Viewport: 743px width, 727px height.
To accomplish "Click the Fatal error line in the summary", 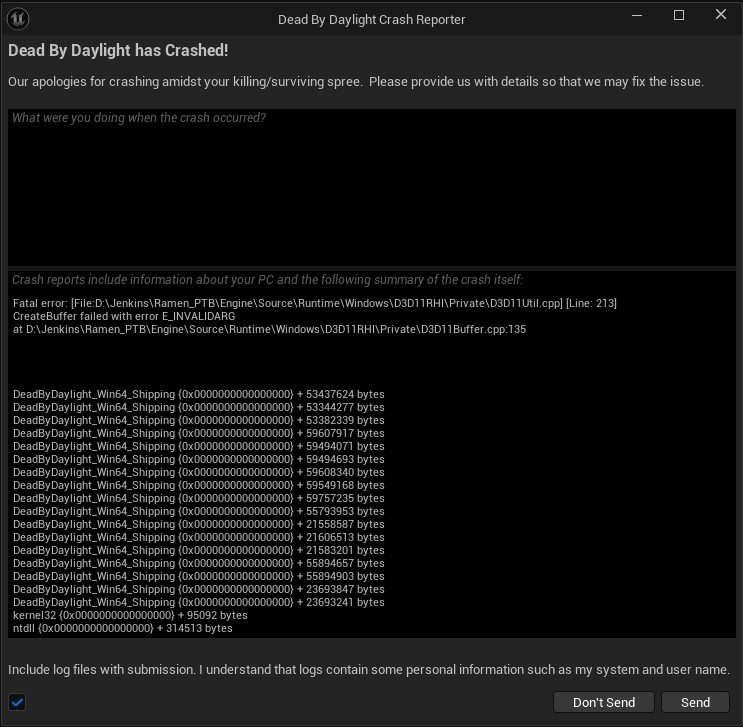I will click(315, 303).
